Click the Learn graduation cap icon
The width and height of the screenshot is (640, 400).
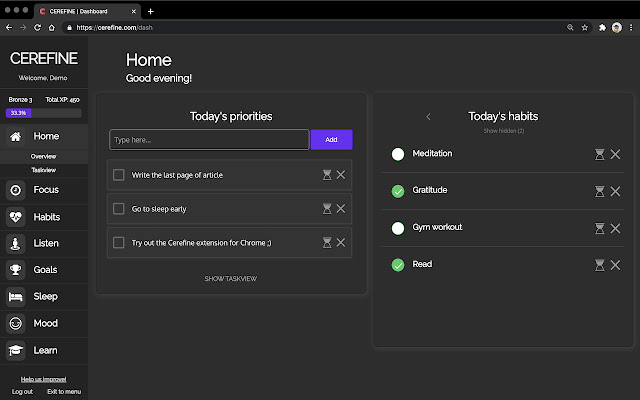16,351
